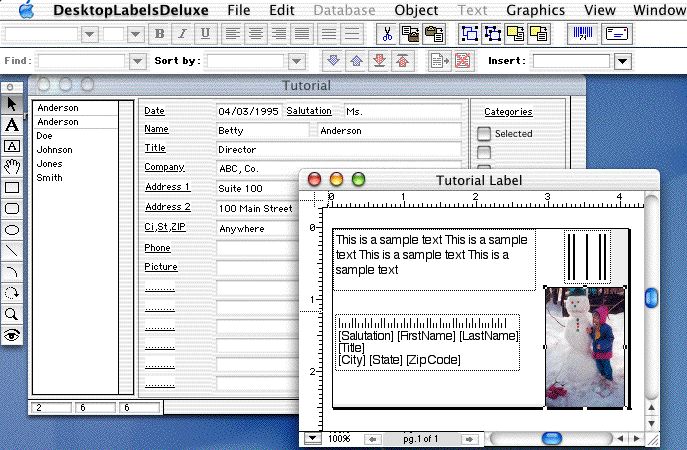The width and height of the screenshot is (687, 450).
Task: Click the new record page icon
Action: [439, 60]
